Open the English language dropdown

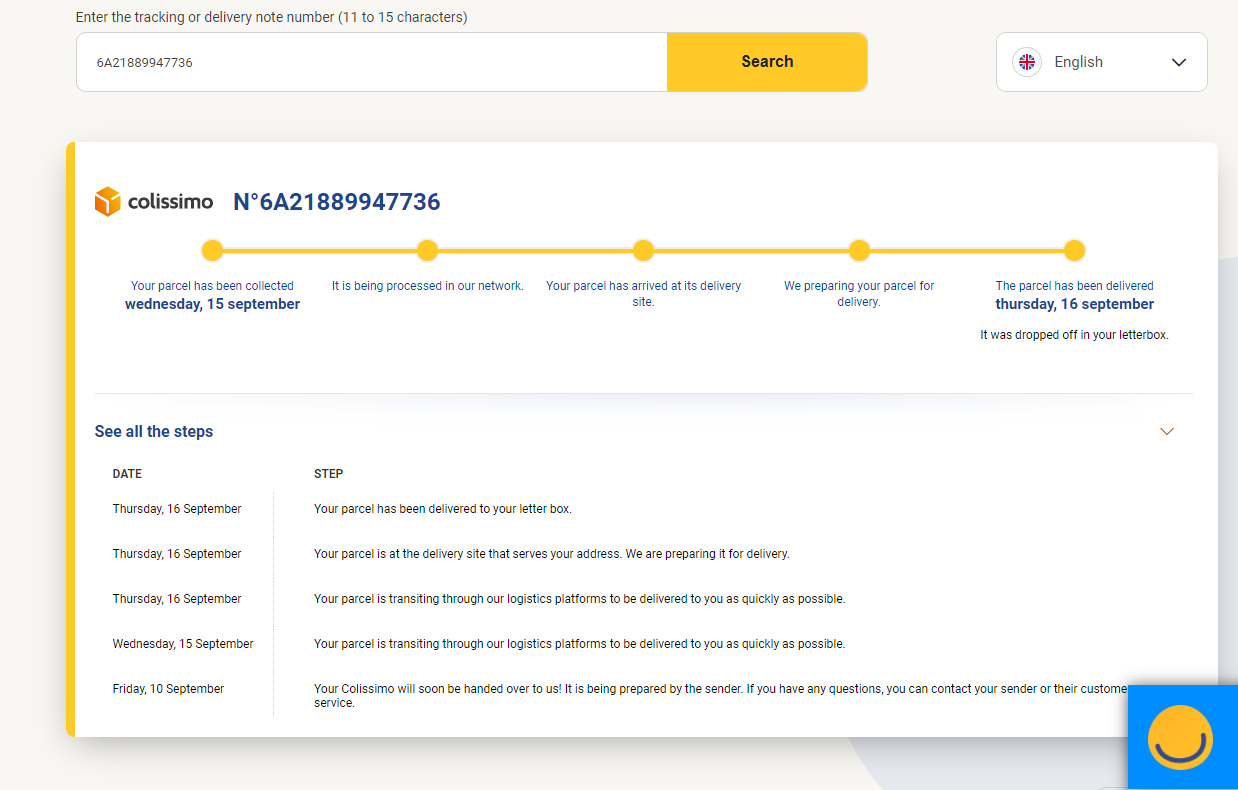1101,62
